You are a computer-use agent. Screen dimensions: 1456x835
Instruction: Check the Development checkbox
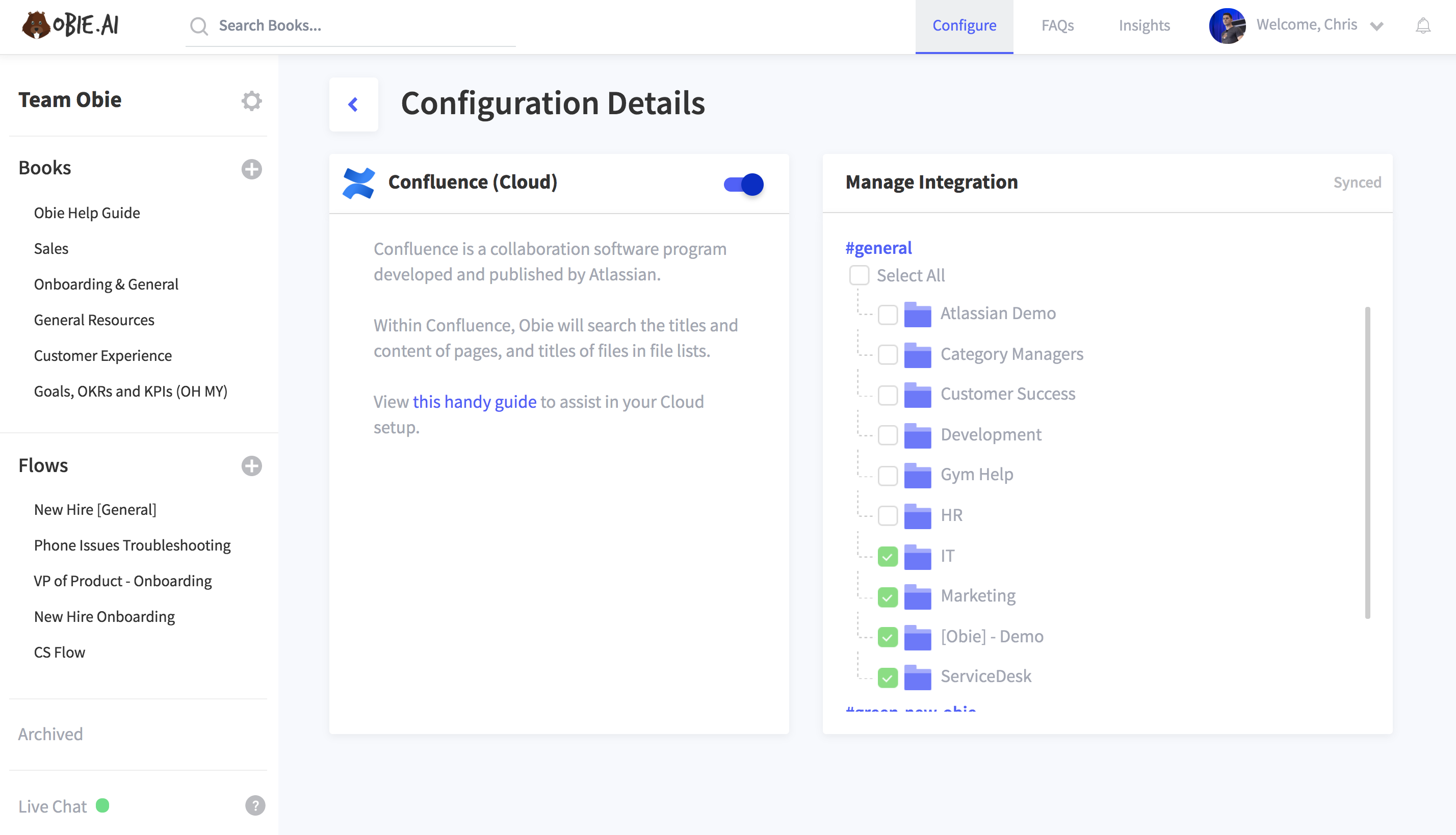pyautogui.click(x=888, y=435)
